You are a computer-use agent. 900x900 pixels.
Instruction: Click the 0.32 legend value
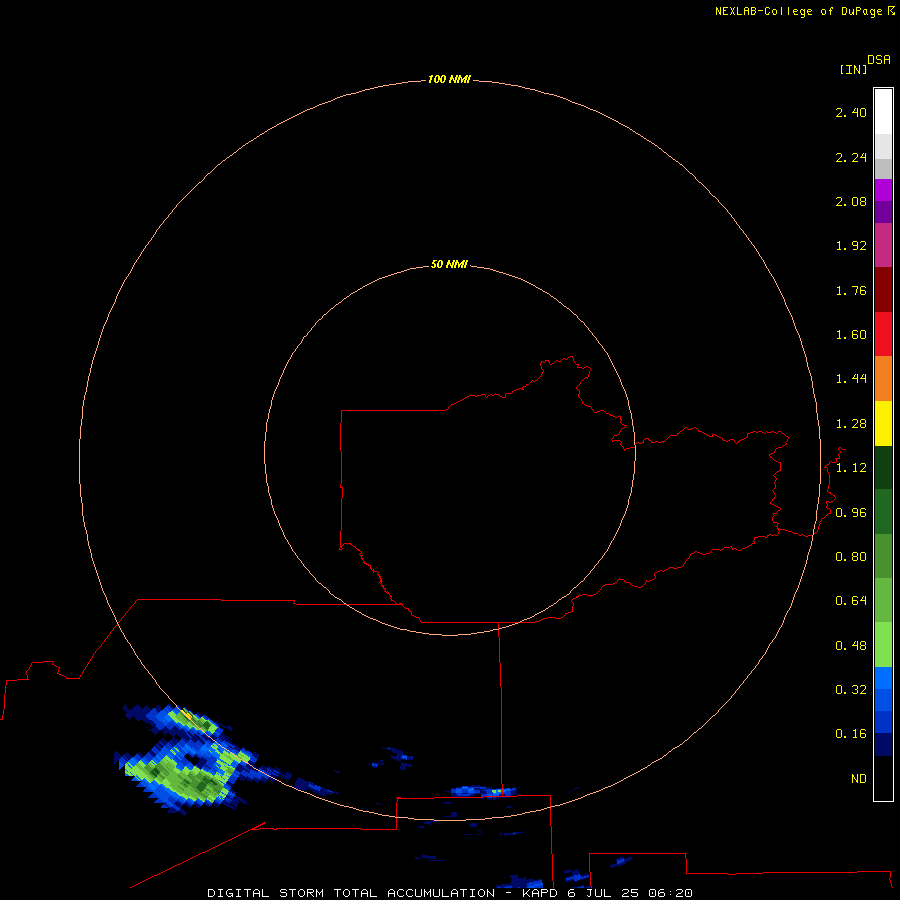click(x=851, y=690)
